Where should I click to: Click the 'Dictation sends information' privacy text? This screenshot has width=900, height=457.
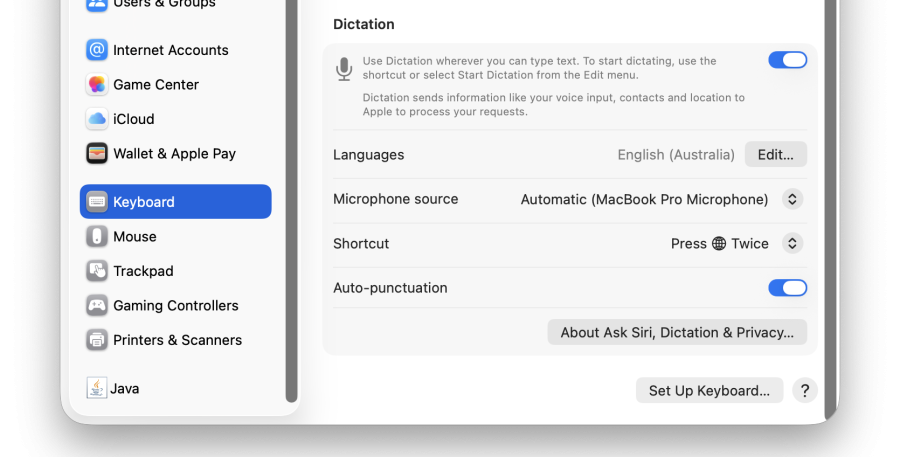553,104
